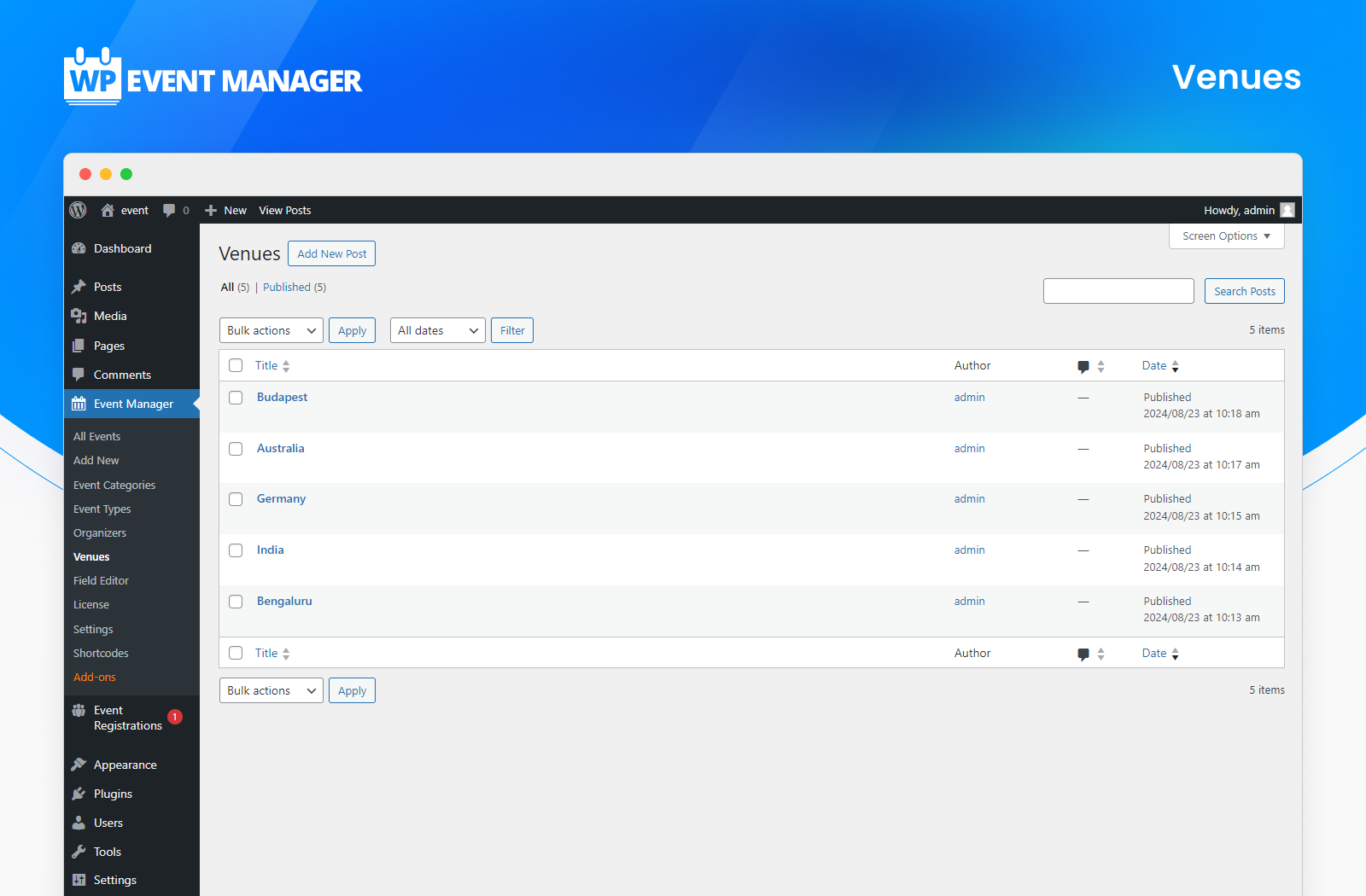Open the Australia venue link
This screenshot has height=896, width=1366.
[x=280, y=448]
